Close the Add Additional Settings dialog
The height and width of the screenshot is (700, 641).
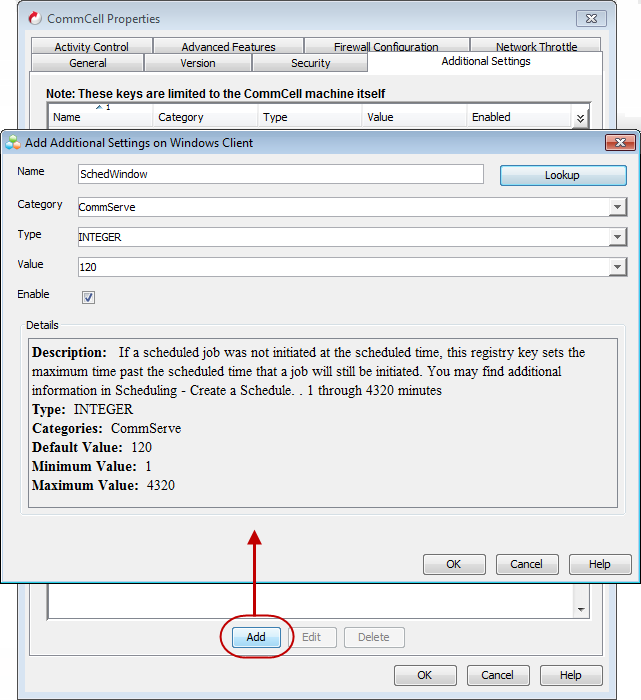(620, 142)
